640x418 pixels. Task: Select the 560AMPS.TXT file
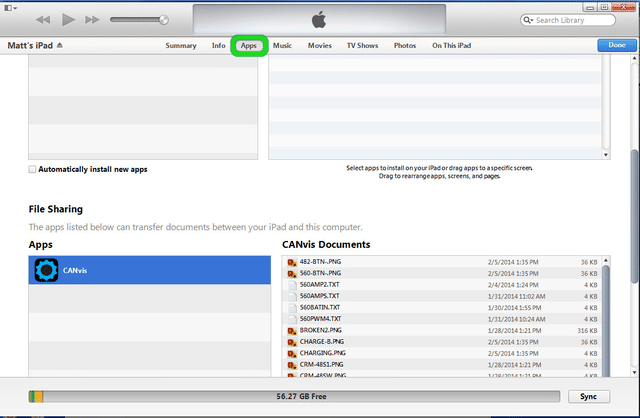443,296
